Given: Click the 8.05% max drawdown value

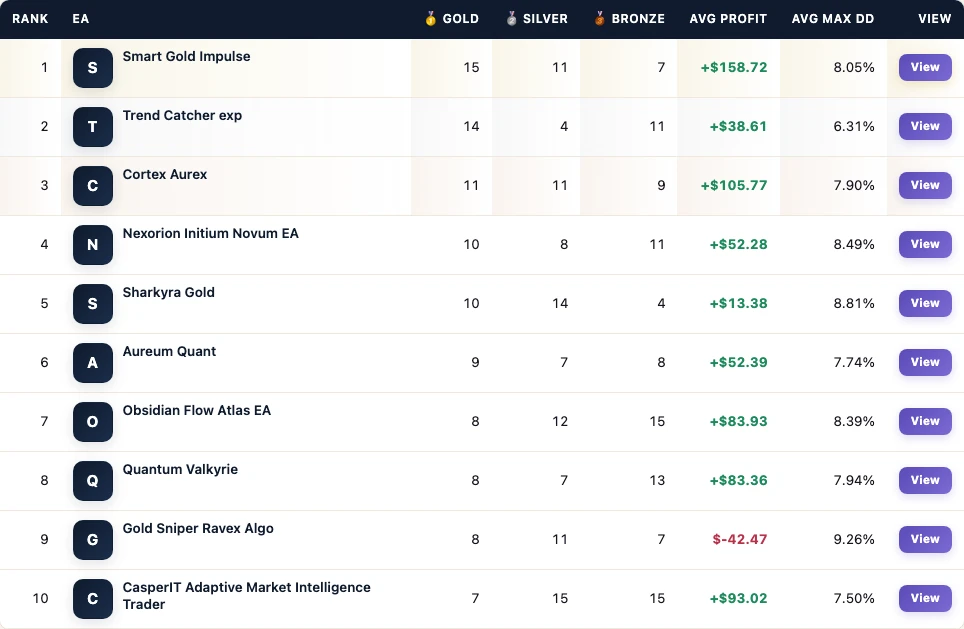Looking at the screenshot, I should click(x=854, y=68).
